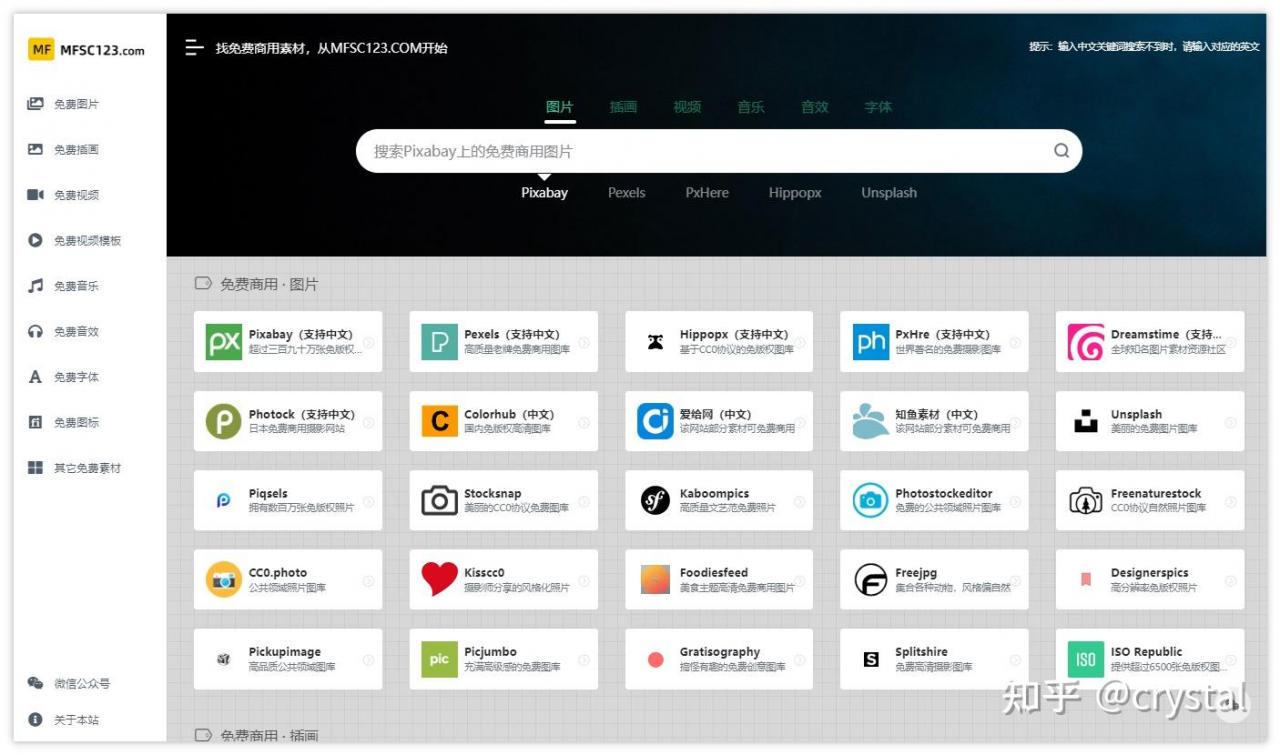The width and height of the screenshot is (1280, 755).
Task: Select PxHere as search source
Action: tap(707, 193)
